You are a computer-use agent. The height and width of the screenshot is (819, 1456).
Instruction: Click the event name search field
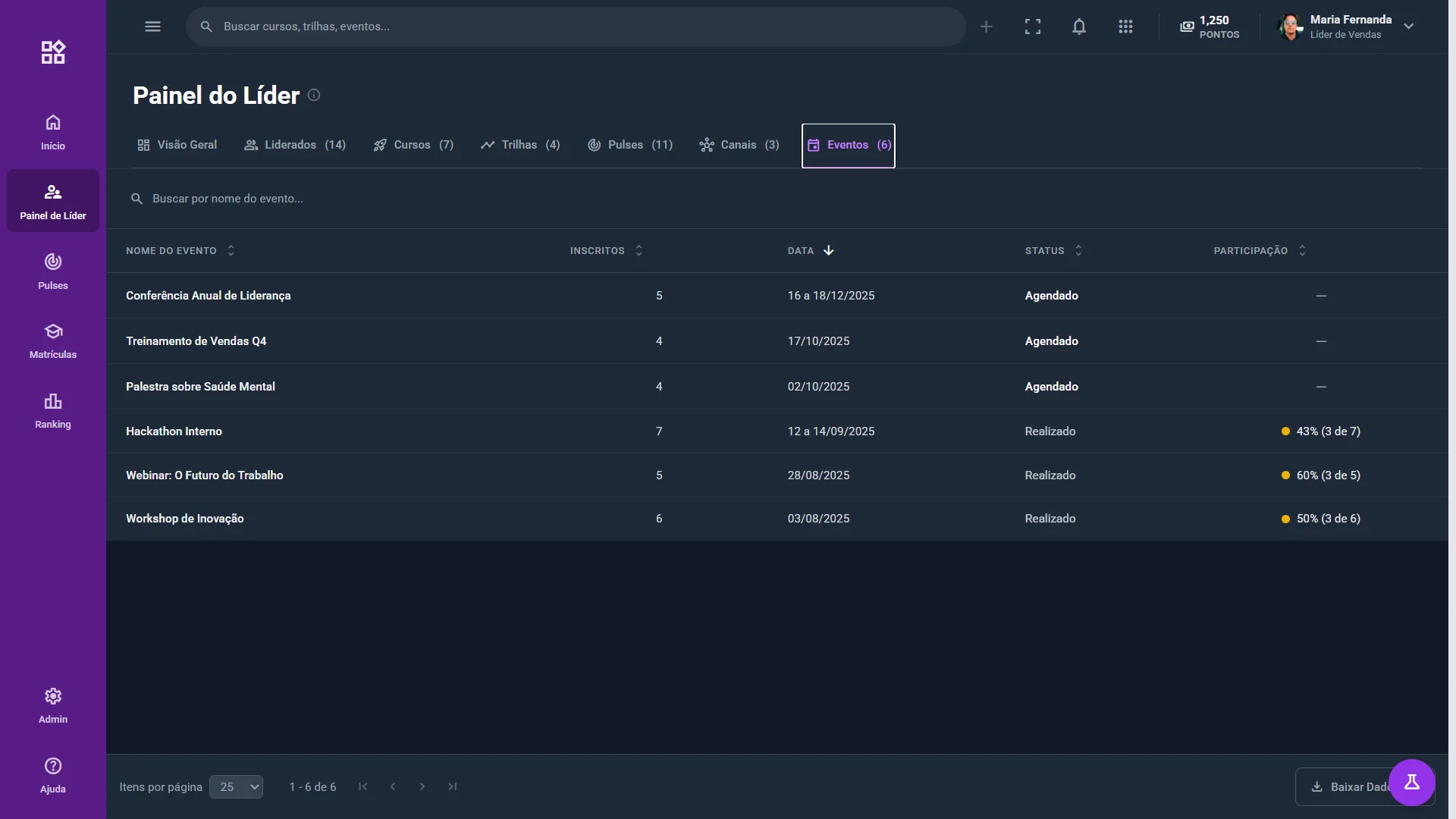(777, 199)
